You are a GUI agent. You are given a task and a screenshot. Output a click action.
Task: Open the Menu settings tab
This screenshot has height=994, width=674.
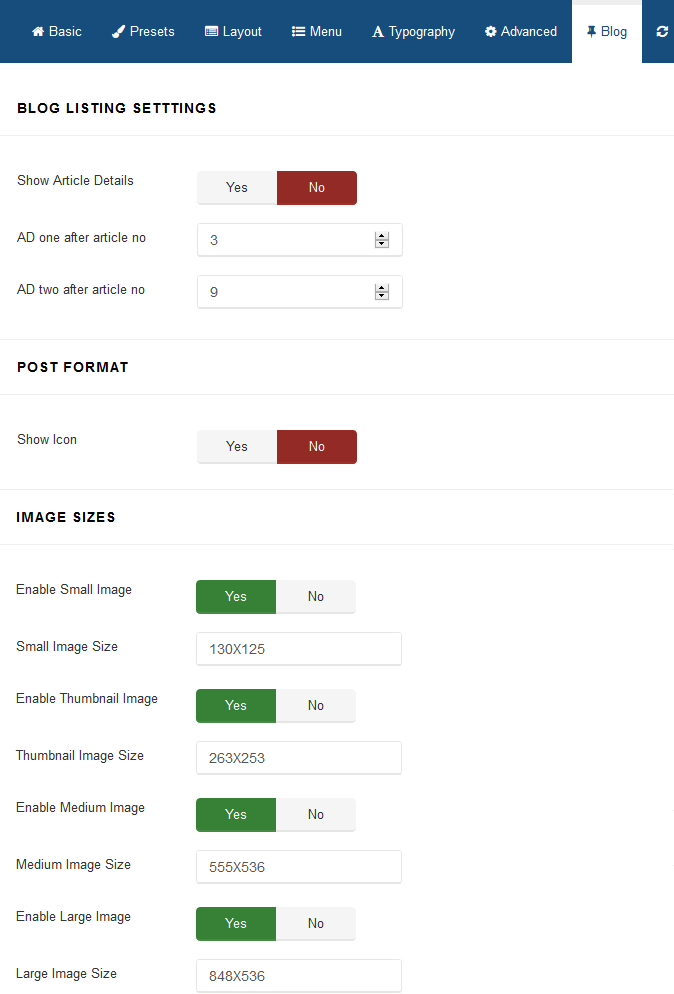pos(317,32)
